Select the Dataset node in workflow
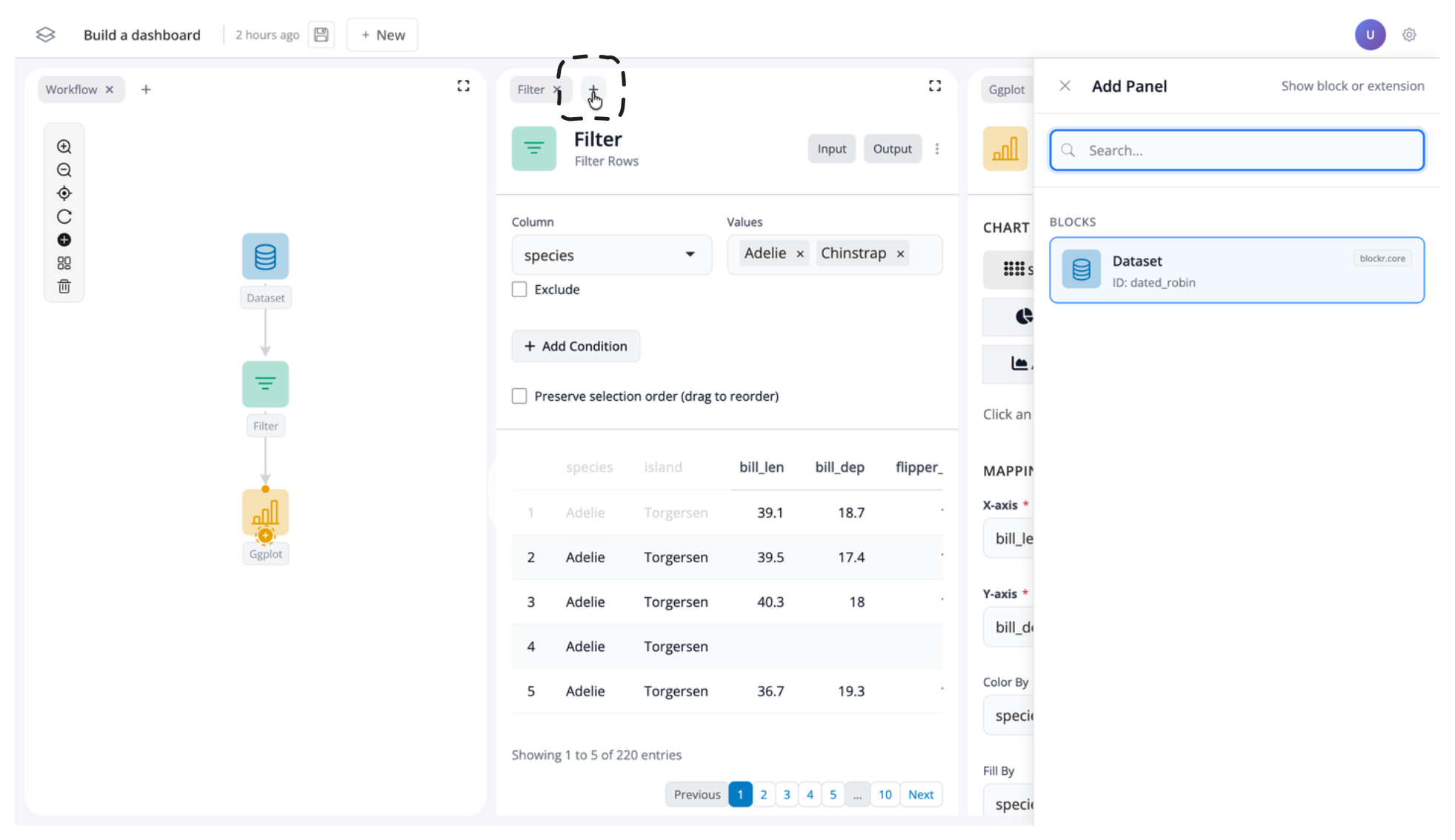The height and width of the screenshot is (840, 1455). (x=265, y=257)
